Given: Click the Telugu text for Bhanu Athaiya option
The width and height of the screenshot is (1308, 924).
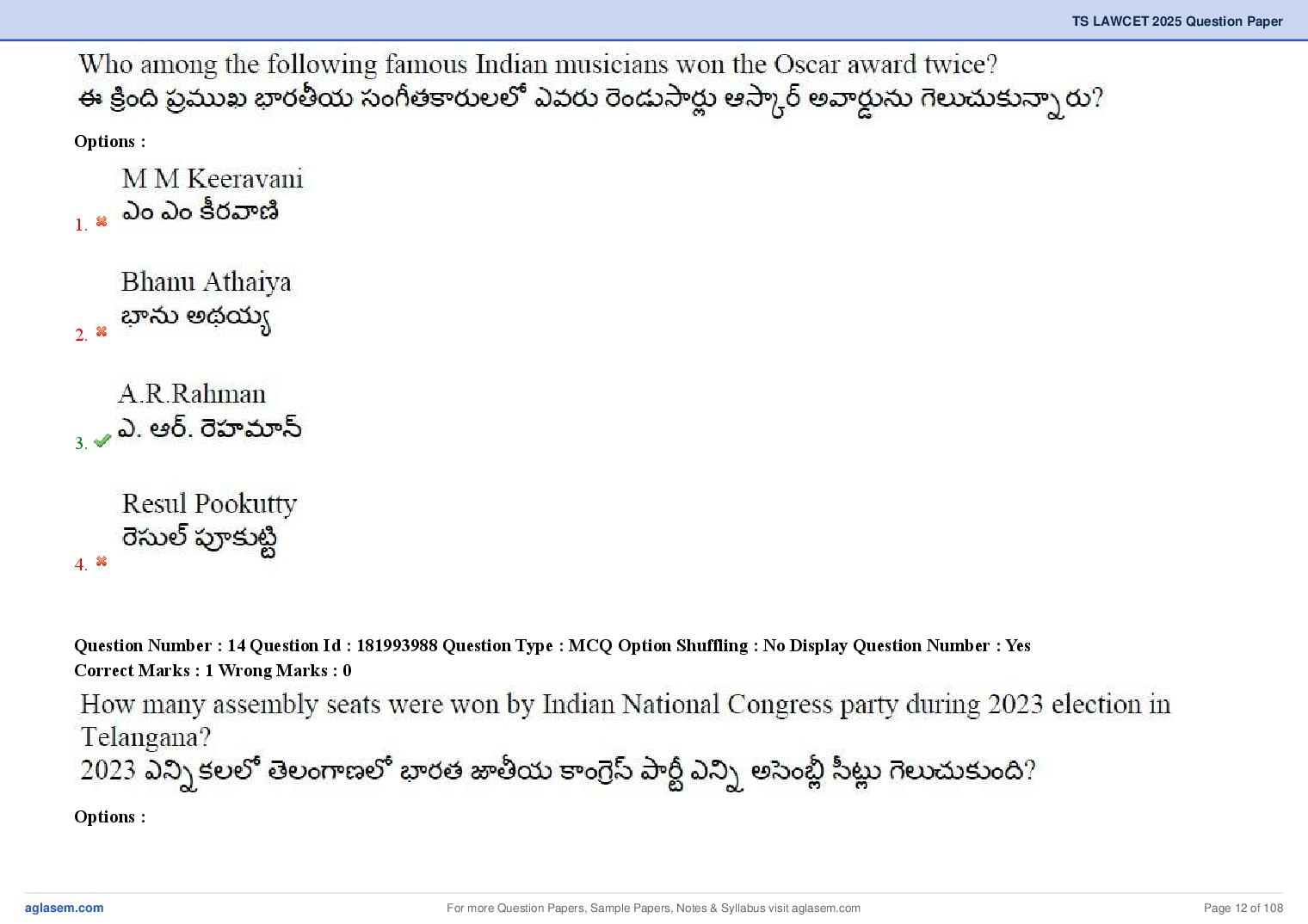Looking at the screenshot, I should click(x=196, y=318).
